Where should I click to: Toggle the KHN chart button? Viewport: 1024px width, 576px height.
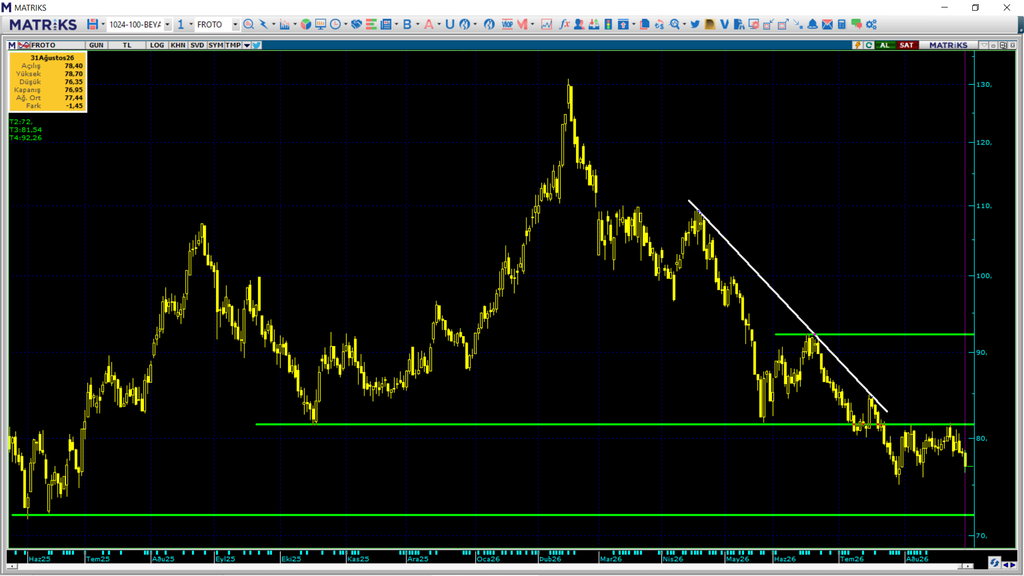178,45
